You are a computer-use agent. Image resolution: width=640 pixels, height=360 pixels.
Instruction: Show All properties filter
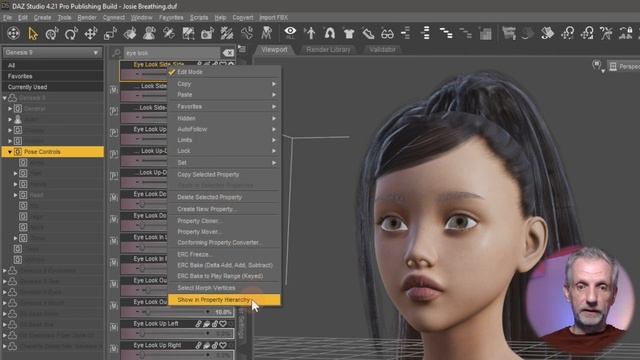[53, 65]
